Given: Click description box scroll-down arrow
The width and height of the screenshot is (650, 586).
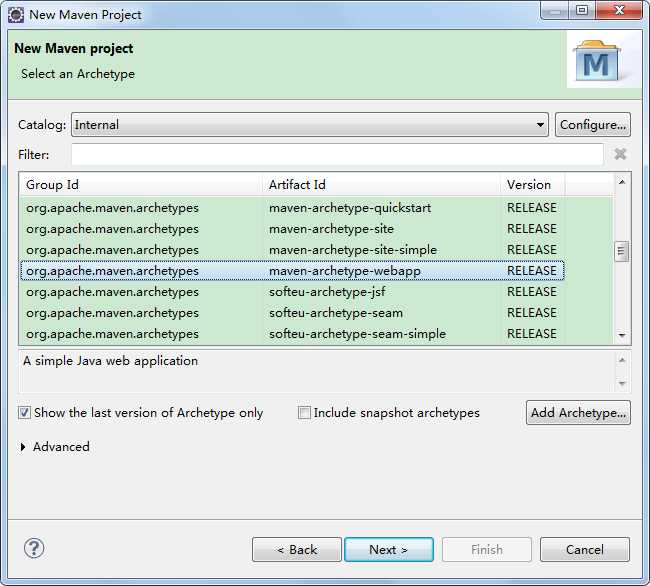Looking at the screenshot, I should click(x=622, y=383).
